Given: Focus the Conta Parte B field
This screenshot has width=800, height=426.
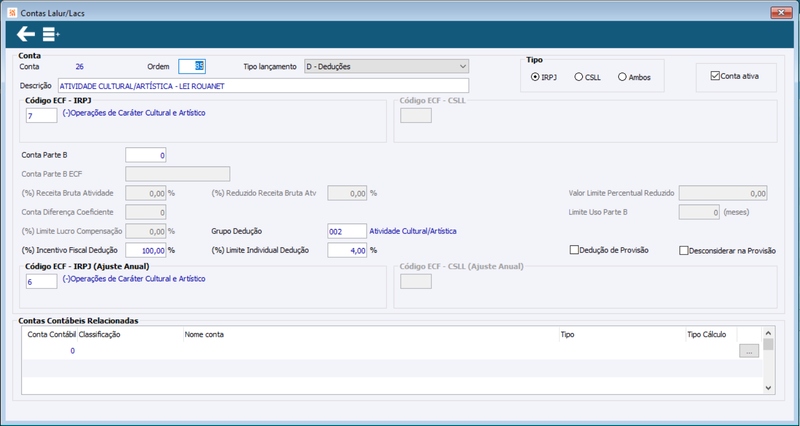Looking at the screenshot, I should coord(145,155).
